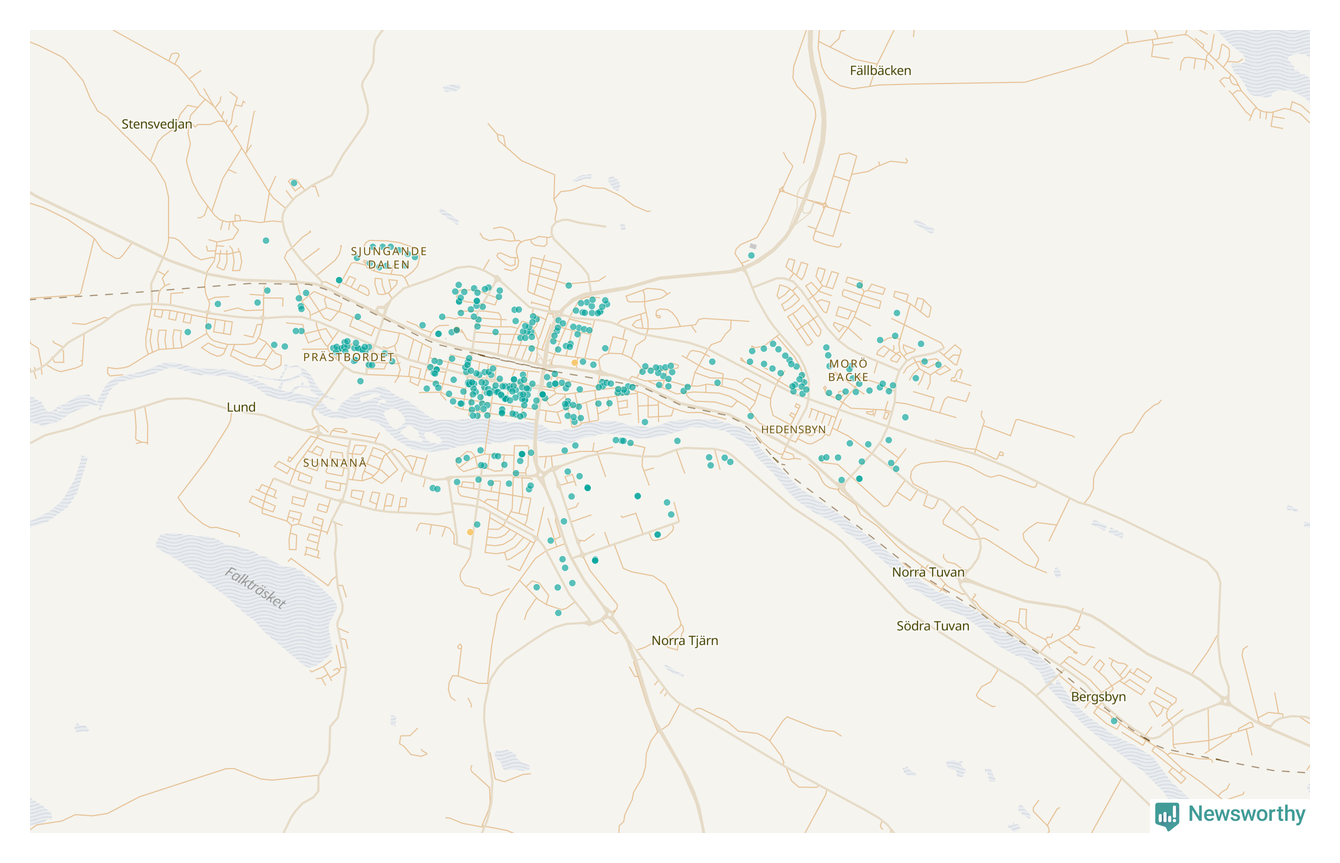The width and height of the screenshot is (1340, 863).
Task: Click the Prästbordet district label
Action: (349, 357)
